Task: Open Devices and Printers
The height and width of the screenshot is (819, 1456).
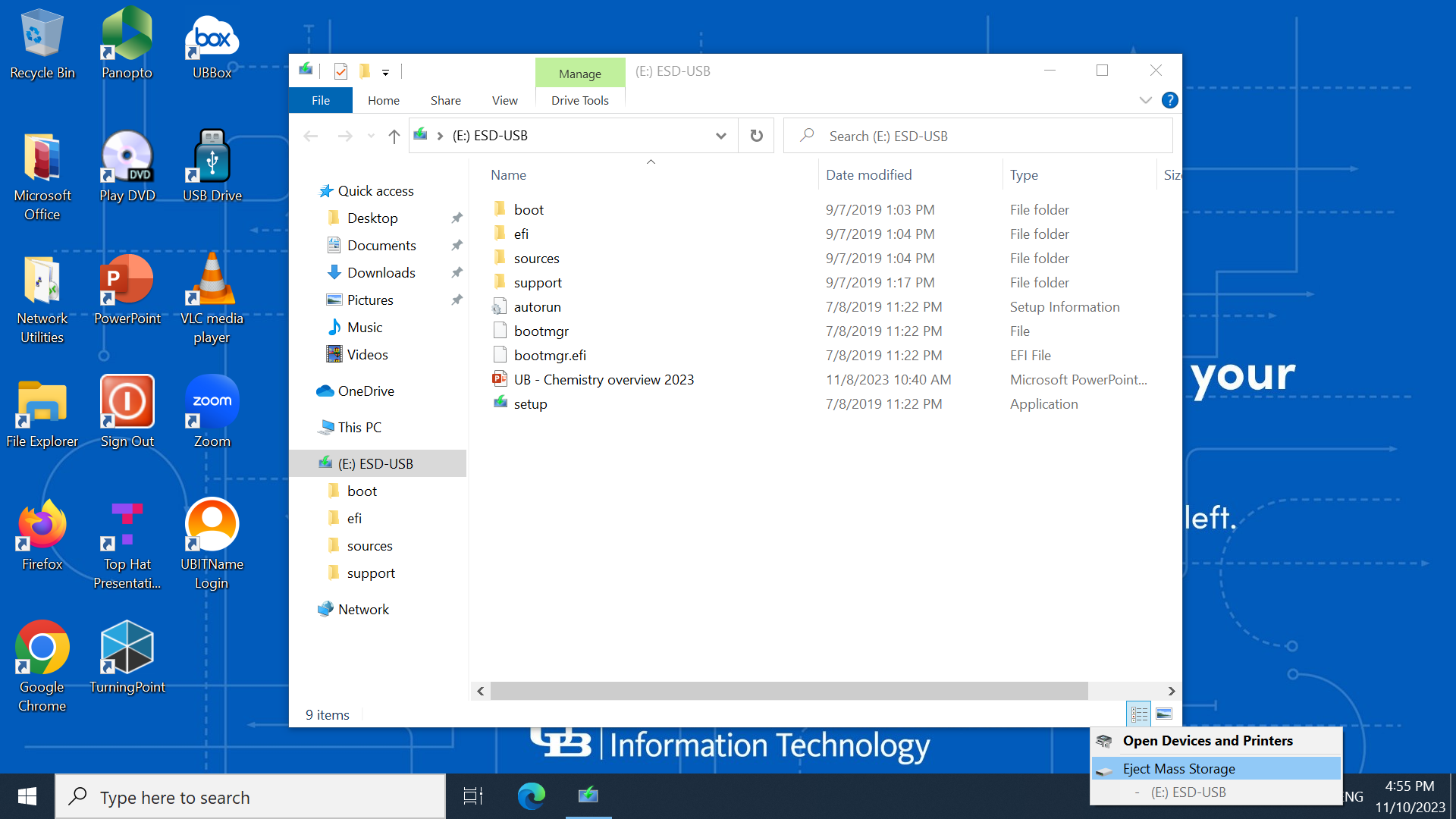Action: [1208, 740]
